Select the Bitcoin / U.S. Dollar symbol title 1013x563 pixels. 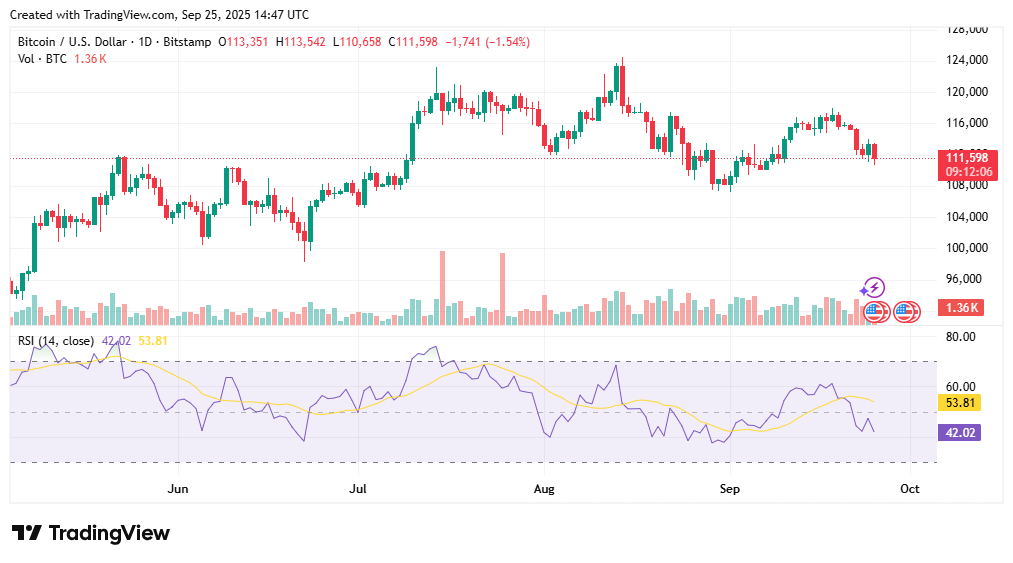(x=72, y=42)
